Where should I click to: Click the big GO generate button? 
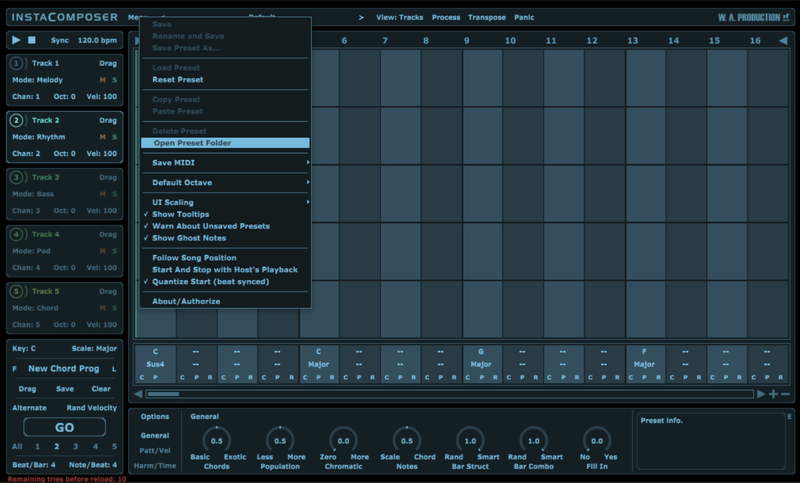tap(64, 427)
